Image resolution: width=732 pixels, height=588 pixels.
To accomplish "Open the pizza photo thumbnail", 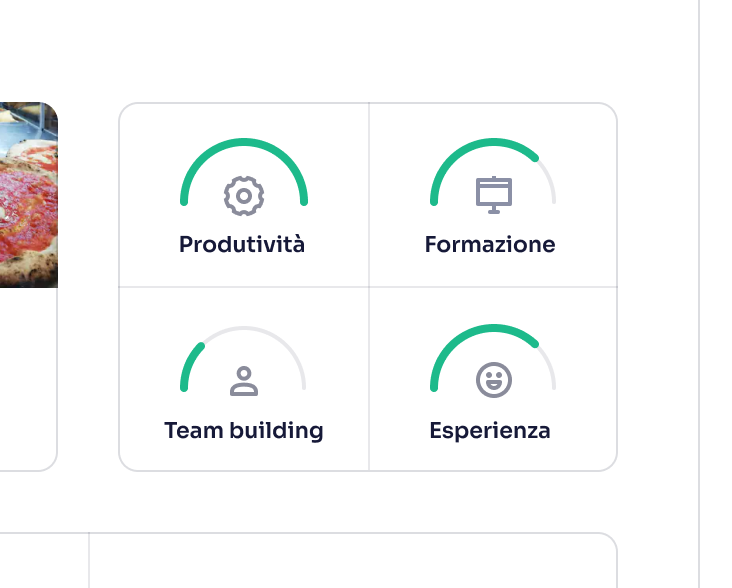I will point(28,195).
